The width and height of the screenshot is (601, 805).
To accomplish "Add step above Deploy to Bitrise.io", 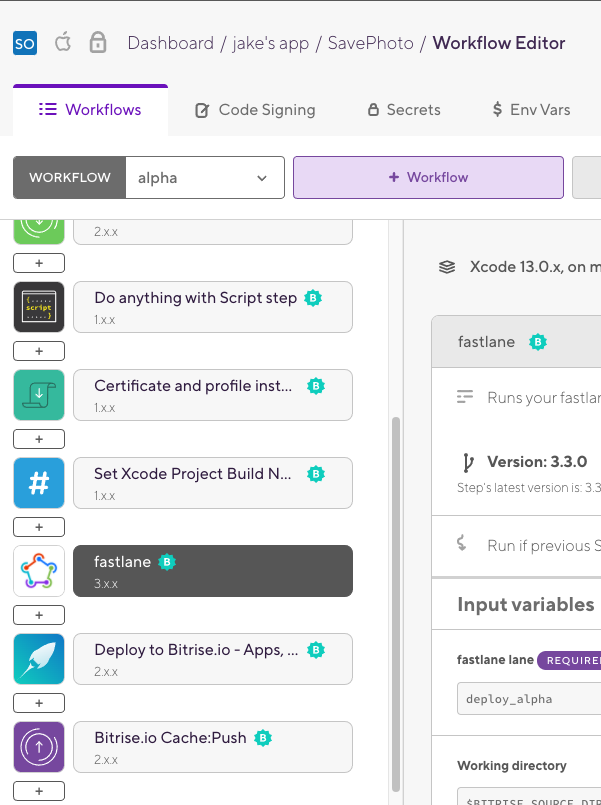I will point(39,615).
